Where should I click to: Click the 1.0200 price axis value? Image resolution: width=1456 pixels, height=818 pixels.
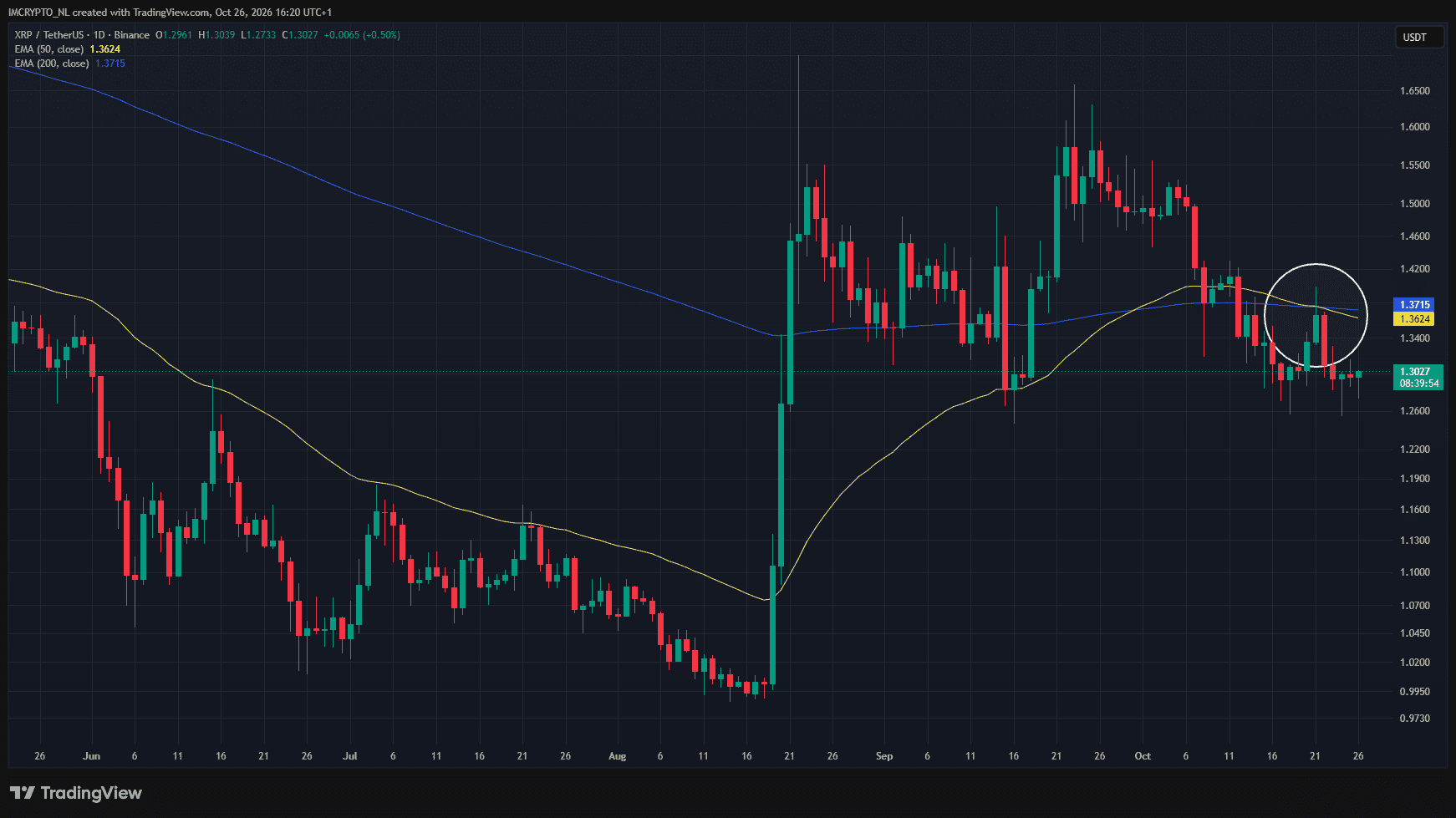[x=1415, y=663]
